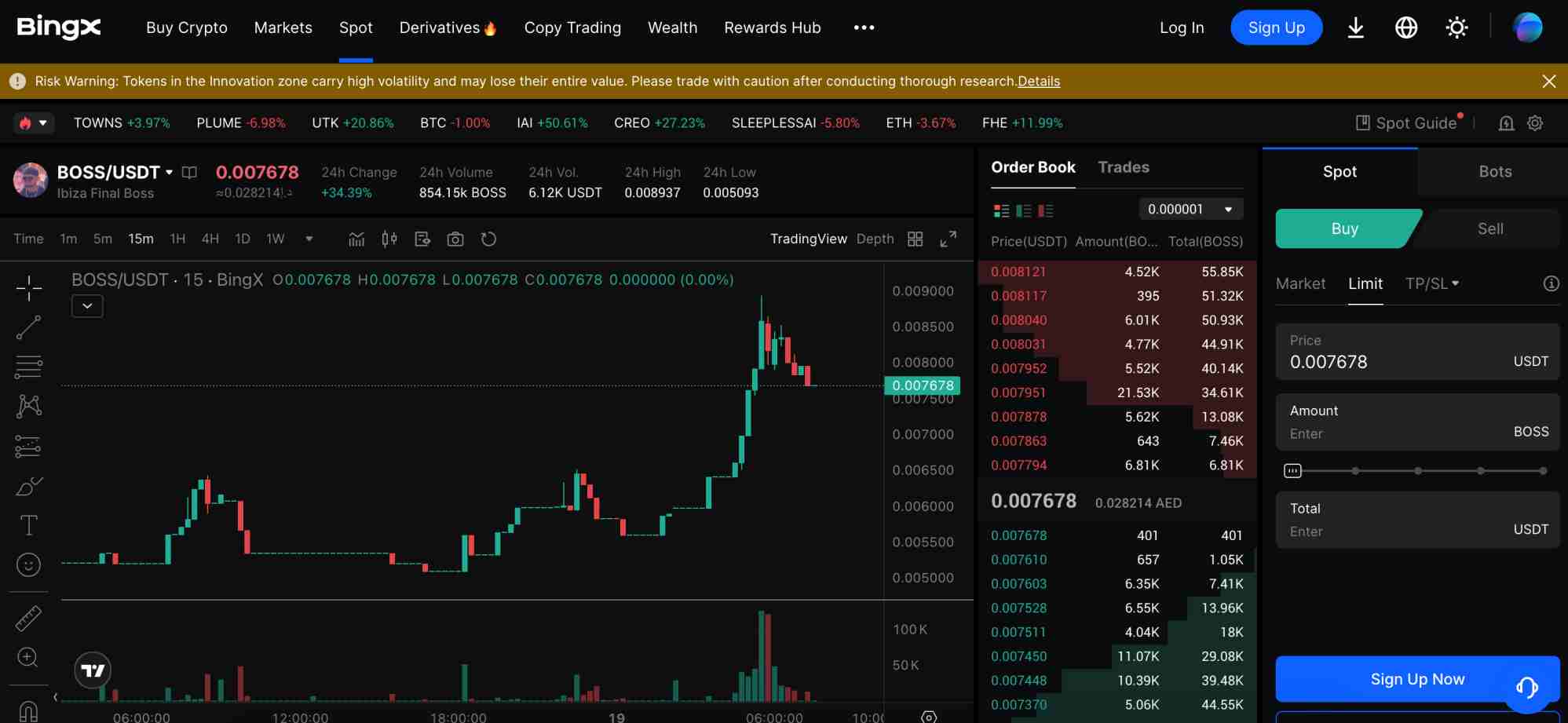Expand the BOSS/USDT pair selector dropdown
1568x723 pixels.
point(170,173)
